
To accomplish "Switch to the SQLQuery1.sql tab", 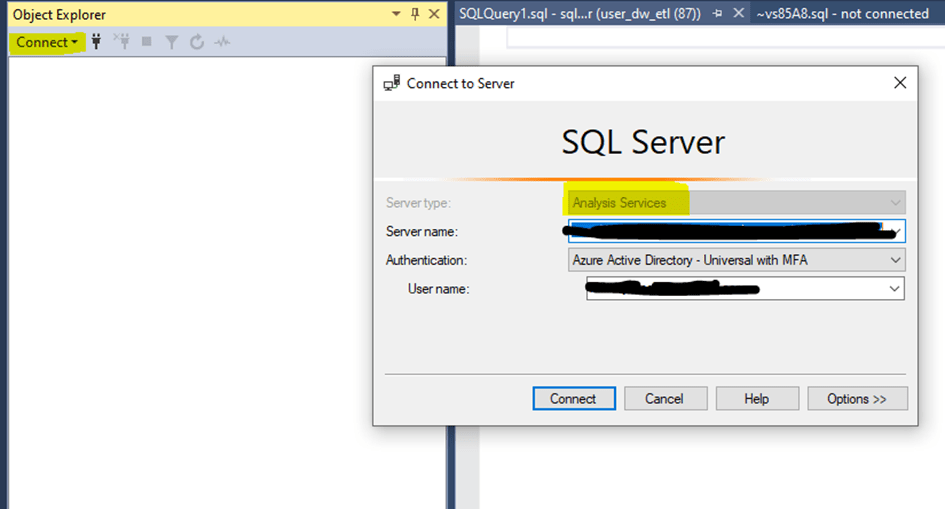I will (580, 14).
